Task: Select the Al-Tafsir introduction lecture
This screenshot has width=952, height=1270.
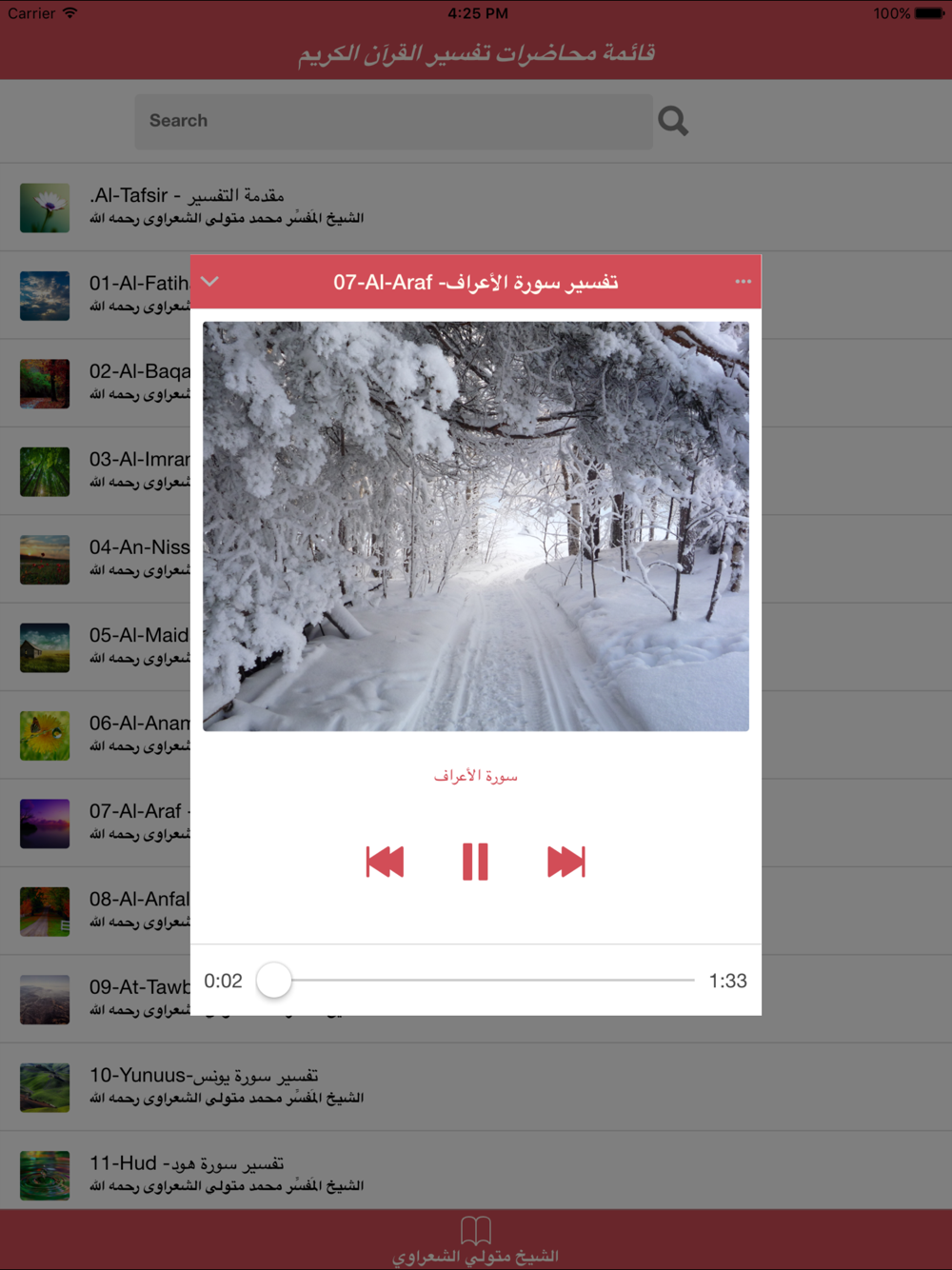Action: [x=476, y=208]
